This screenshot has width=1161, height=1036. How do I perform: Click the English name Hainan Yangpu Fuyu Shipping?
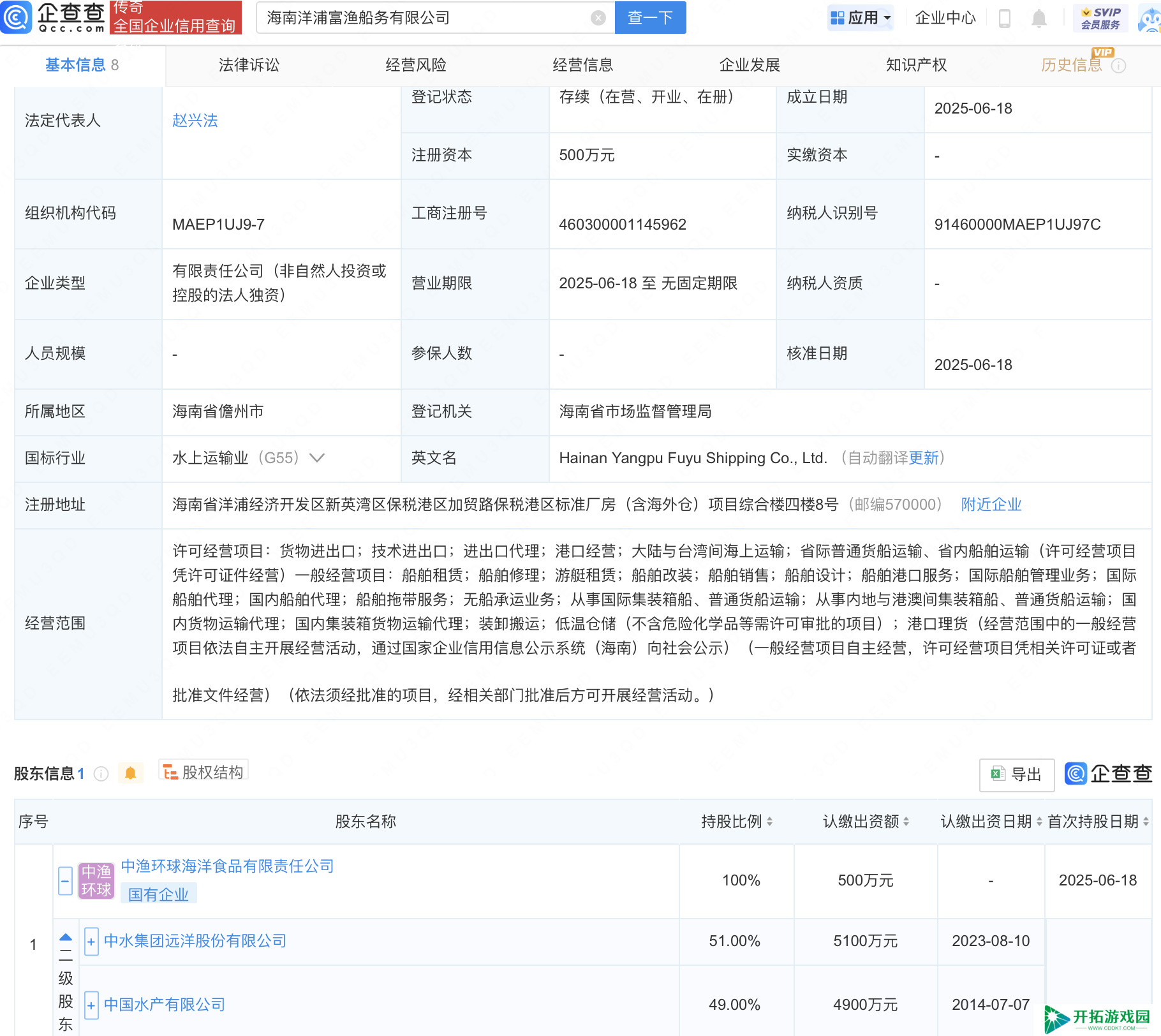point(693,458)
